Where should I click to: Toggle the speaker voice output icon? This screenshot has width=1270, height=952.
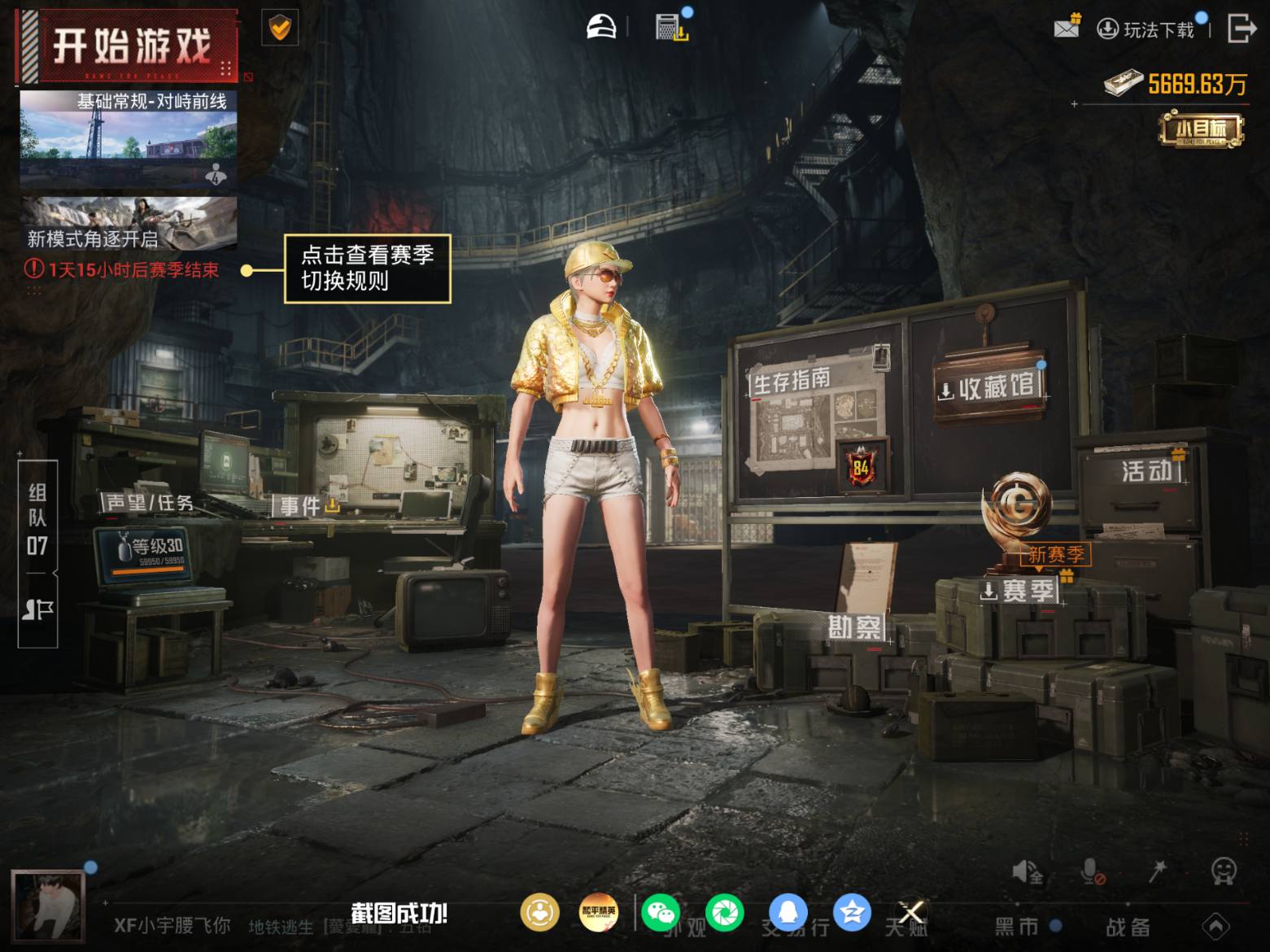[x=1027, y=872]
